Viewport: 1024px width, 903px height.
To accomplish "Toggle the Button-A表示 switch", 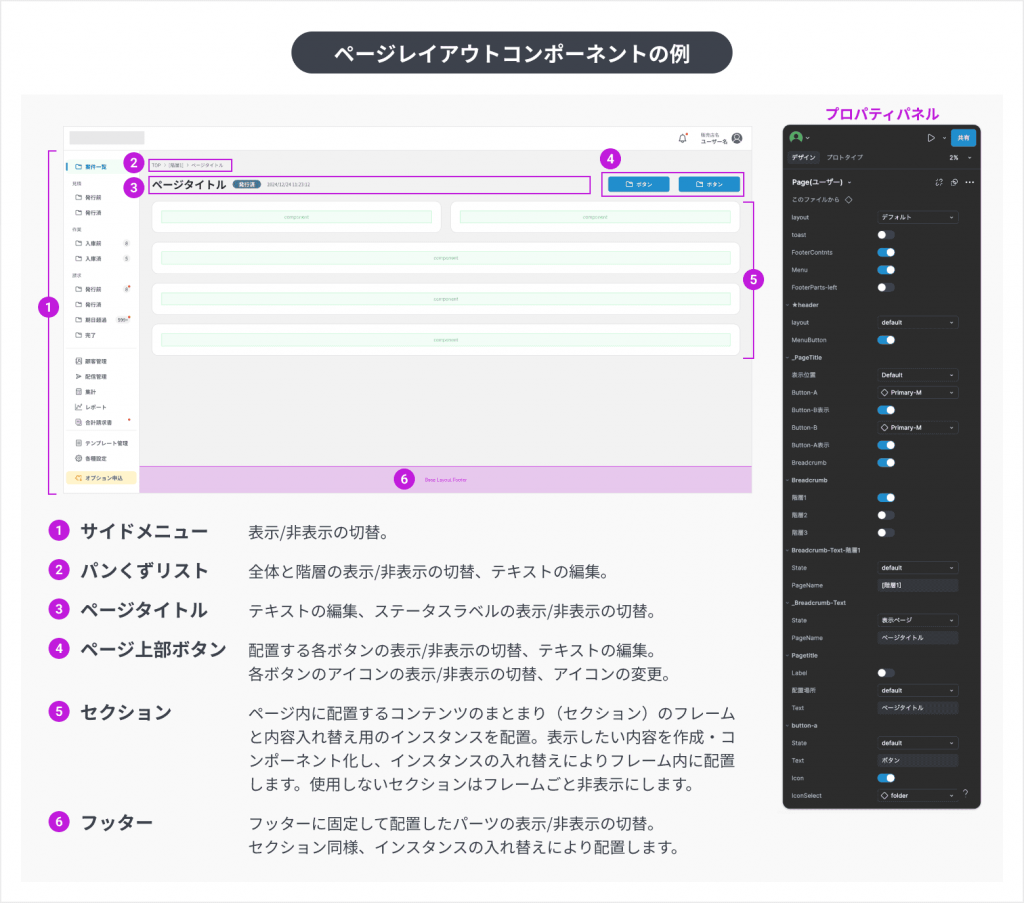I will [886, 445].
